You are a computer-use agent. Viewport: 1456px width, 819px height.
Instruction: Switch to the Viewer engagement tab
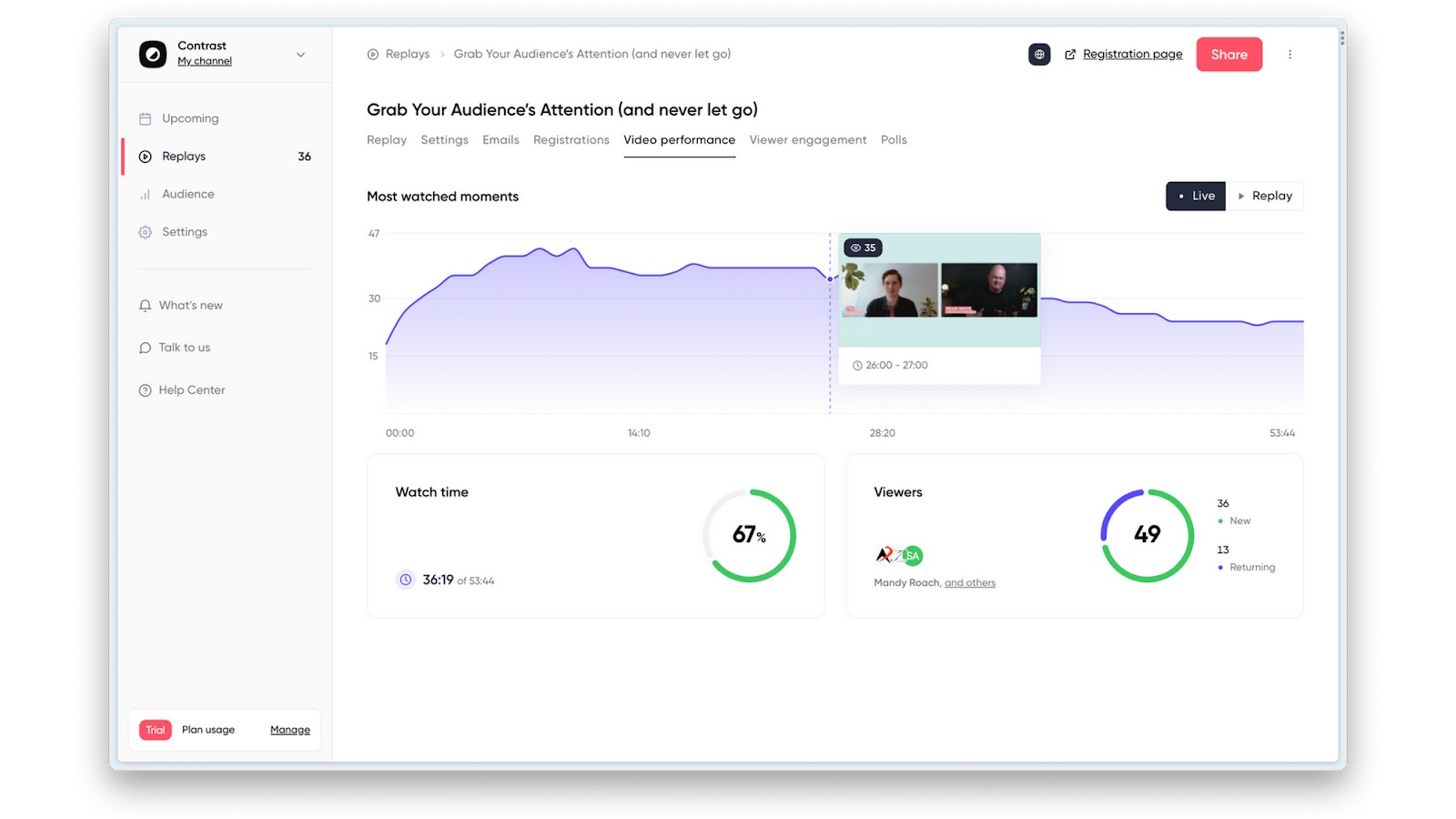808,140
